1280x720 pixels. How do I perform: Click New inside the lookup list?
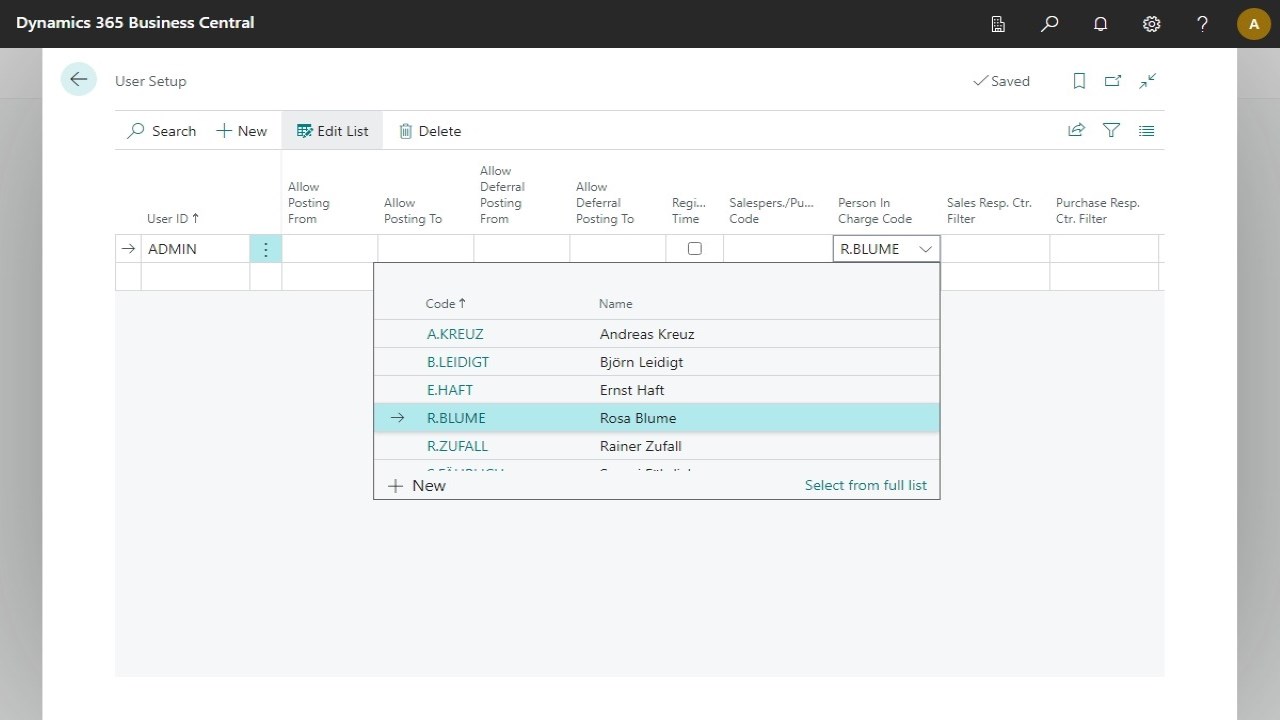[x=416, y=485]
